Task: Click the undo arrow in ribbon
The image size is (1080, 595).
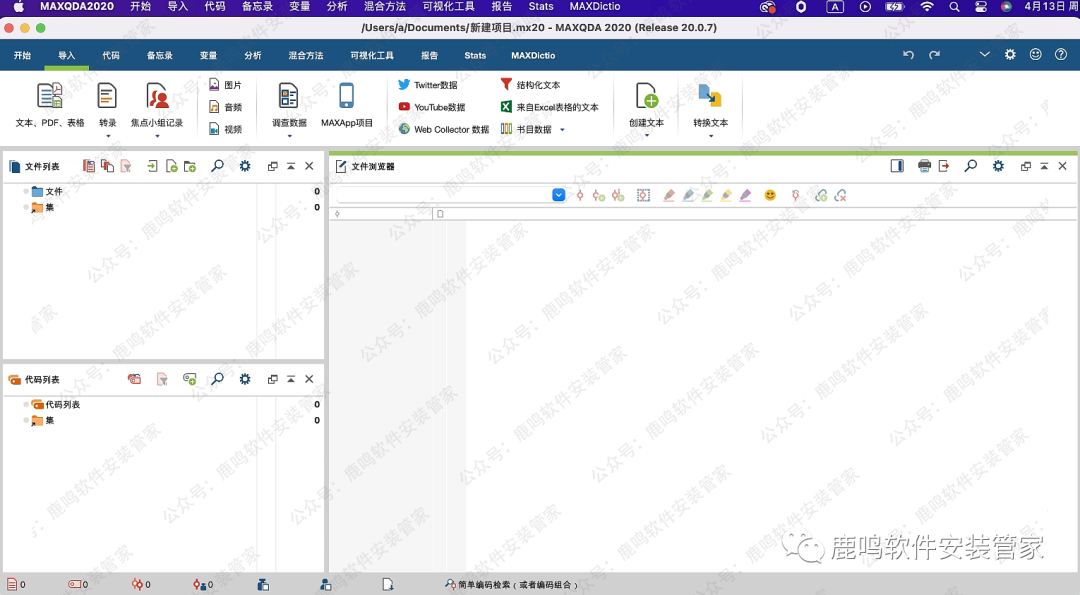Action: click(908, 54)
